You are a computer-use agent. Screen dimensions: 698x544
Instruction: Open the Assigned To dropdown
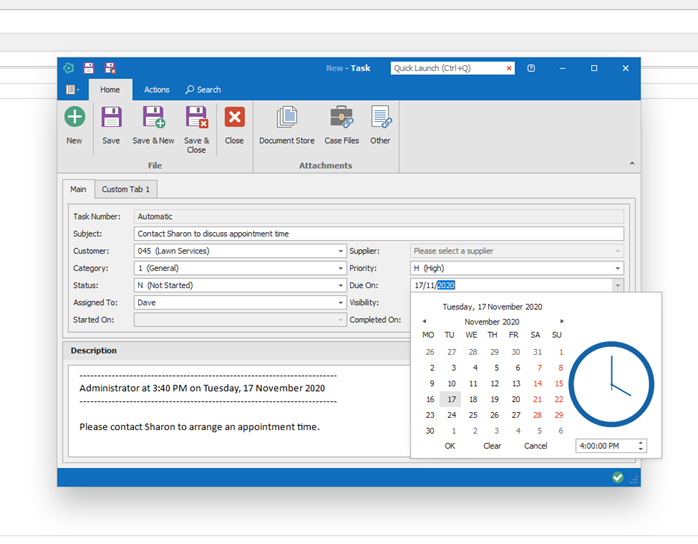(341, 302)
